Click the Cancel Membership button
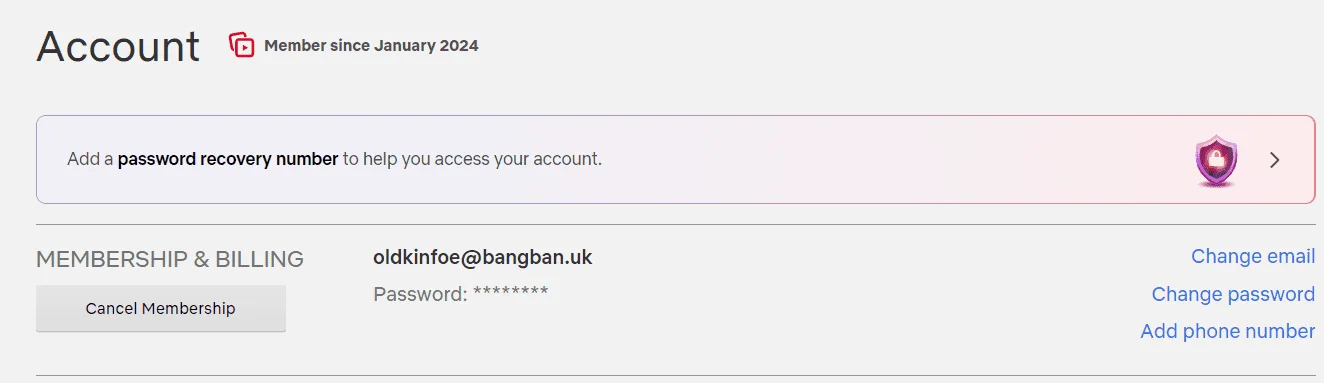Image resolution: width=1324 pixels, height=383 pixels. [161, 308]
